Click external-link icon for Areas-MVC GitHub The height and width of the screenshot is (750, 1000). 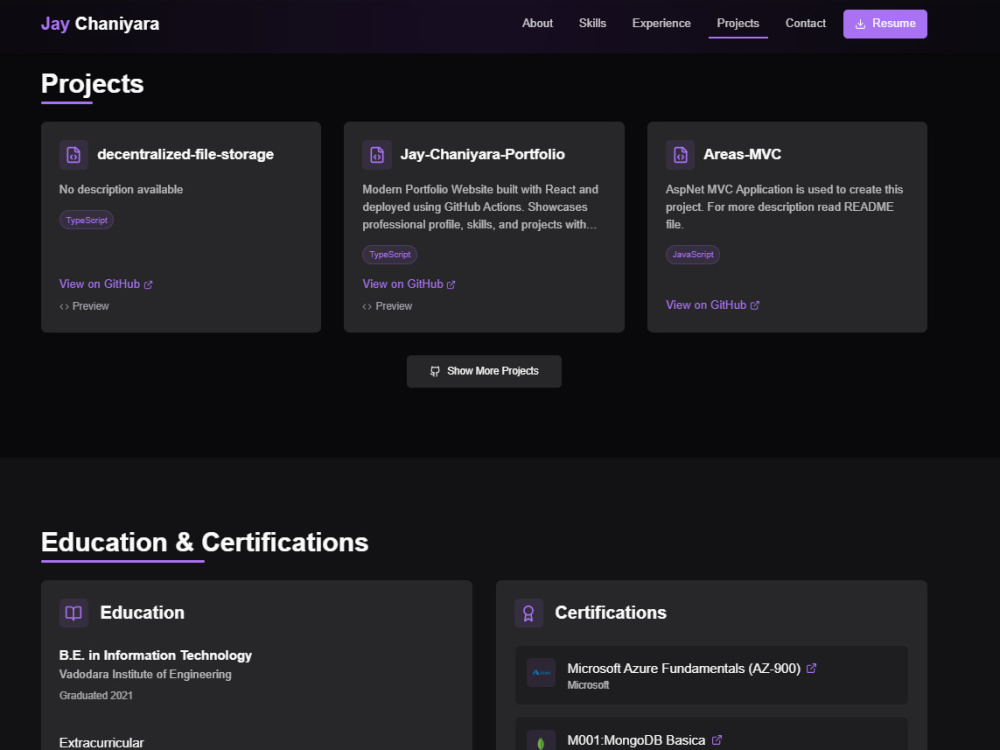pyautogui.click(x=754, y=305)
